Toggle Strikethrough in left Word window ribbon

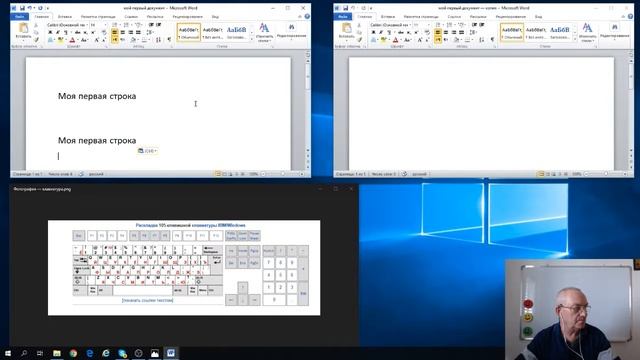click(x=78, y=32)
